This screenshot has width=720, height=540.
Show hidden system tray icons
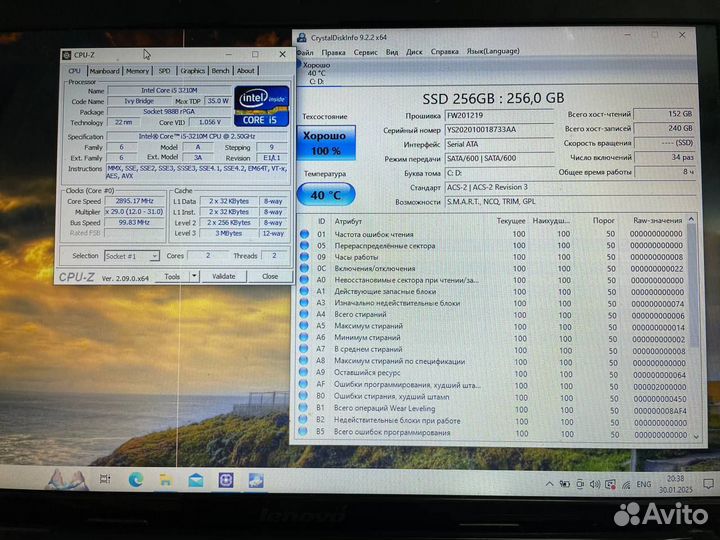[x=549, y=484]
